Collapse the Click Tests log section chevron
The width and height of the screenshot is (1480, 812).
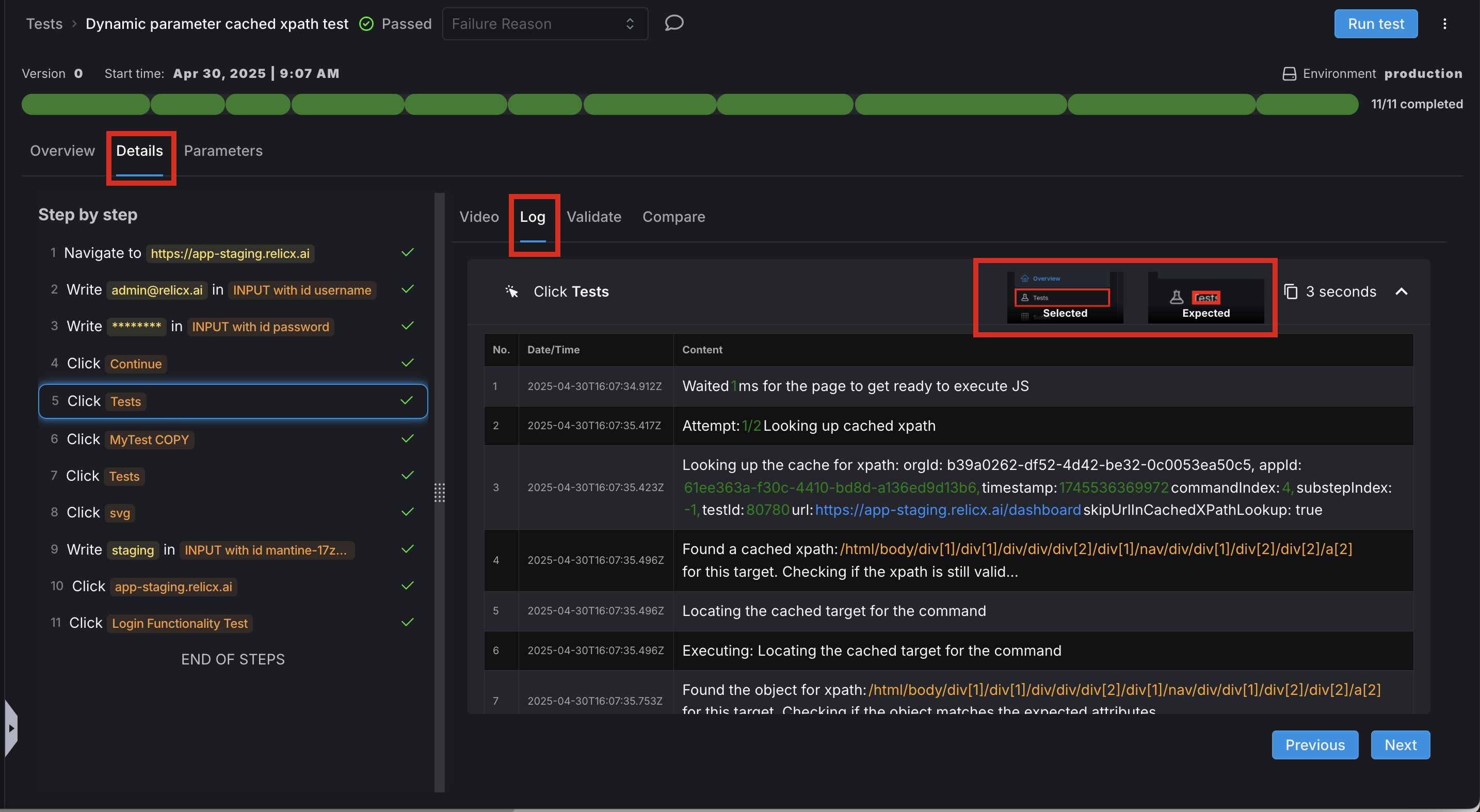coord(1401,291)
